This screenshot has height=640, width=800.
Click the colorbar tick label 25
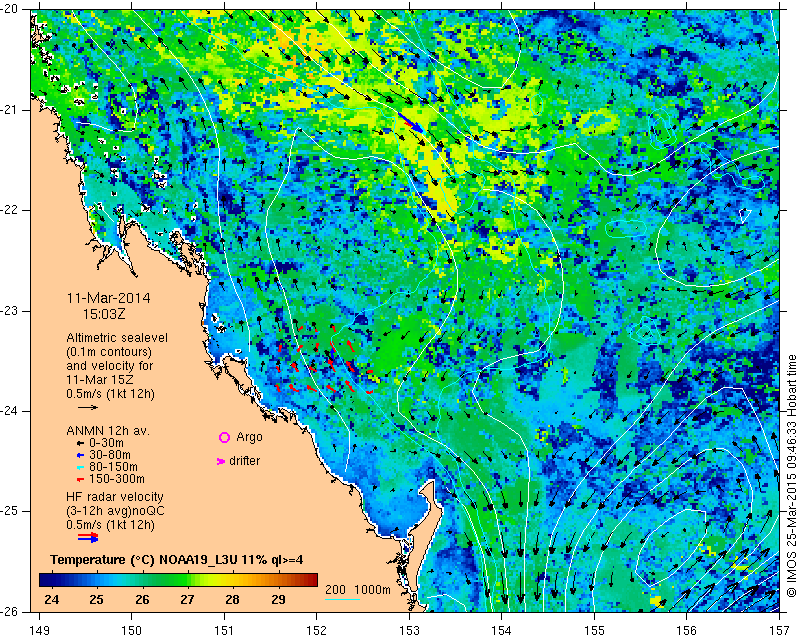point(96,599)
